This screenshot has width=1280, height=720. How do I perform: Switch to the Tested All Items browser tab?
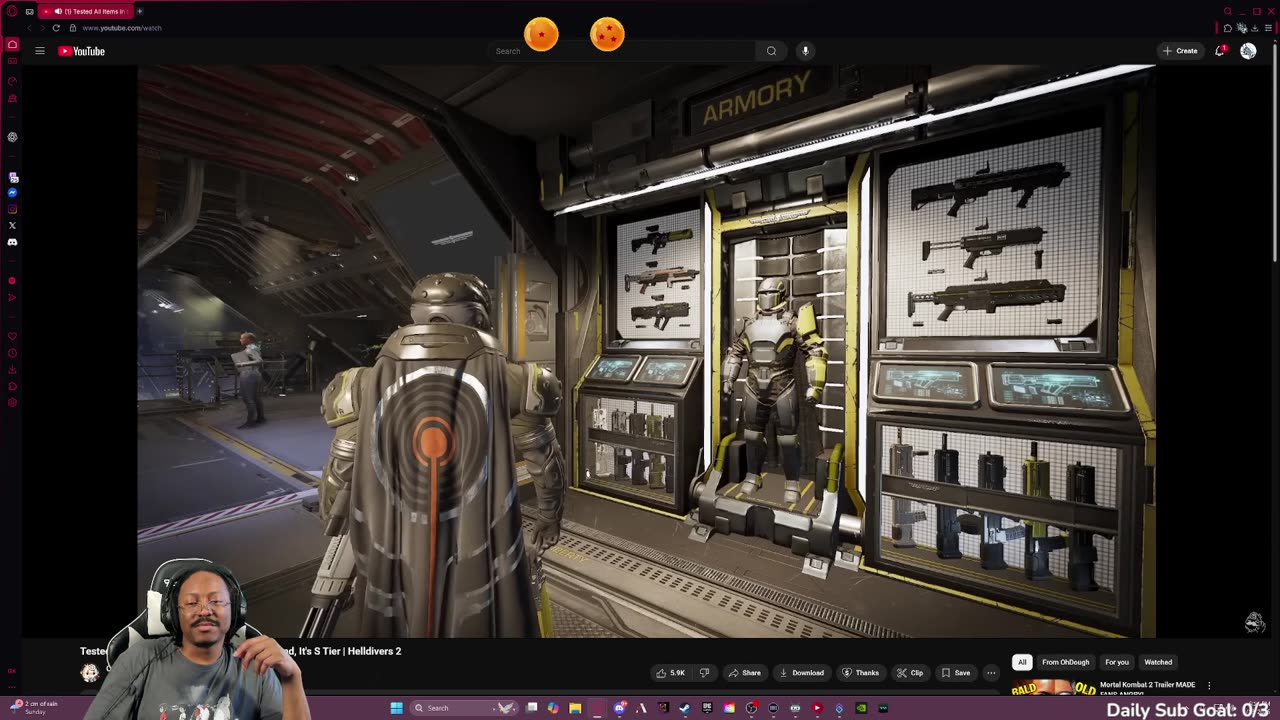click(x=87, y=11)
